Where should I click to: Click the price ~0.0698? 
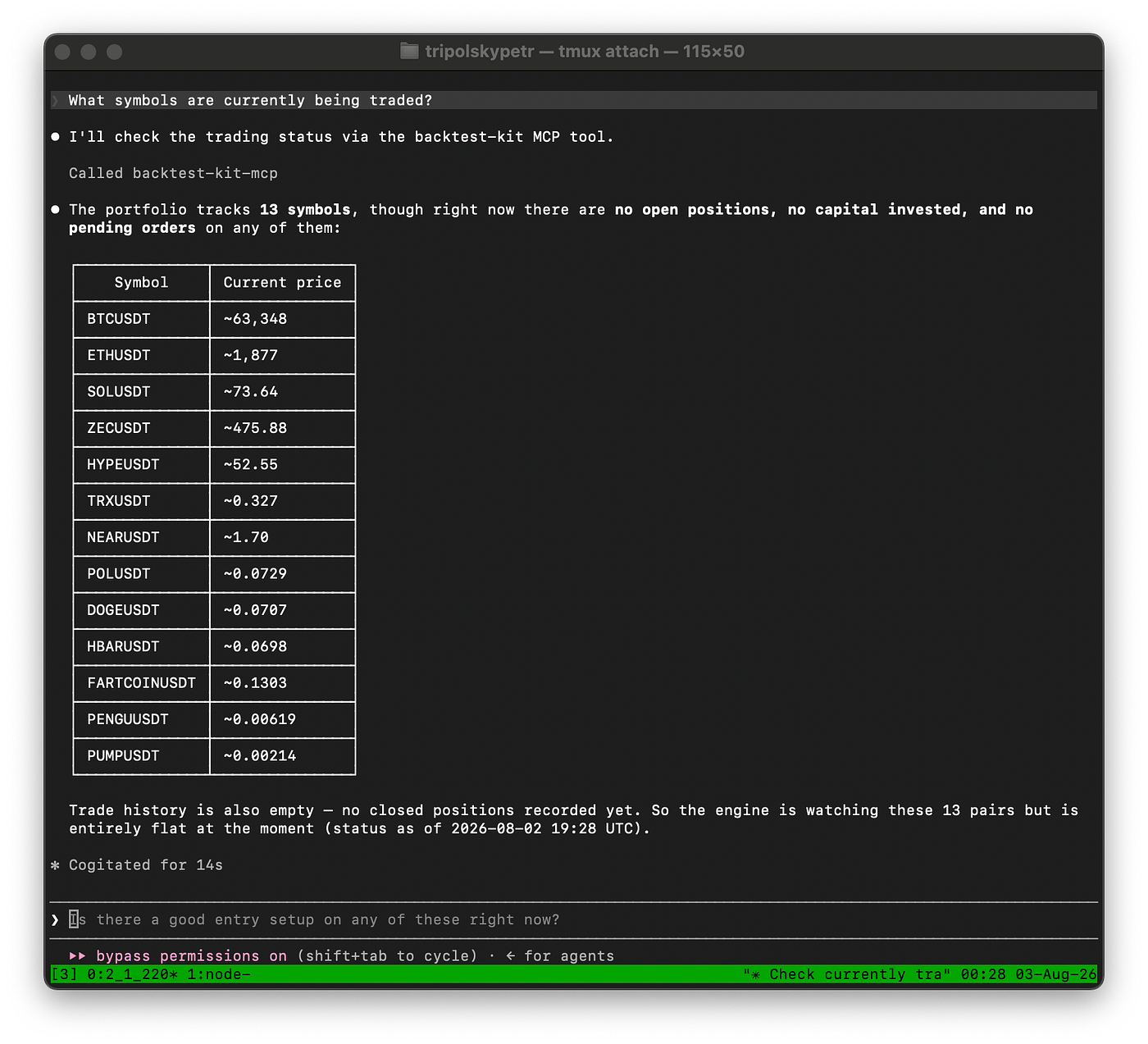pyautogui.click(x=255, y=646)
